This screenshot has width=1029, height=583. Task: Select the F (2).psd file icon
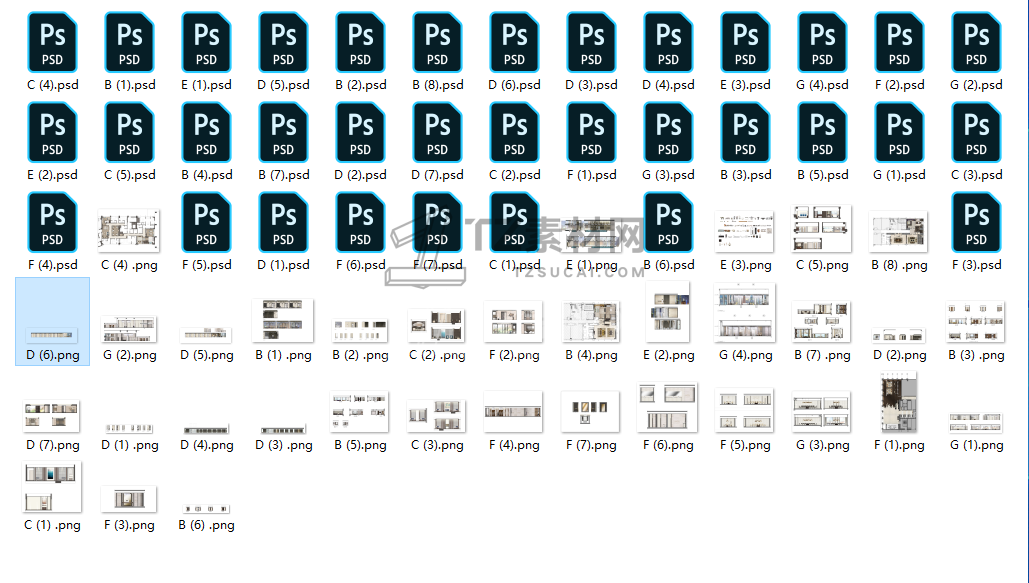[899, 42]
